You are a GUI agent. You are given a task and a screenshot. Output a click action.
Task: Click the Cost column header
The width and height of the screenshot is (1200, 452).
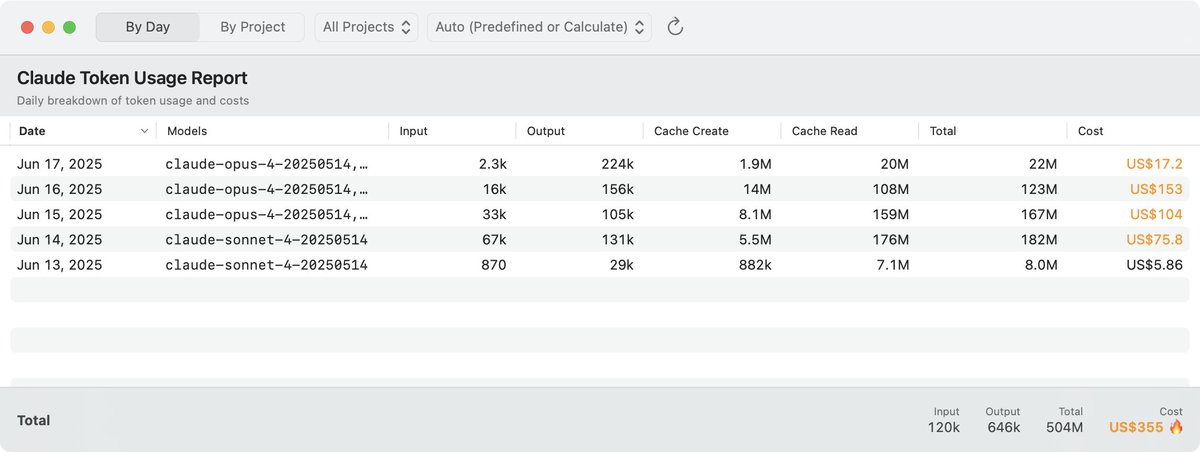click(1128, 131)
